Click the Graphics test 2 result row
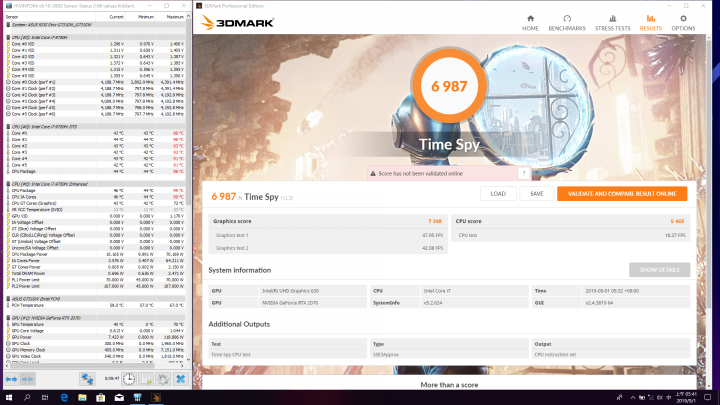The width and height of the screenshot is (720, 405). 328,248
